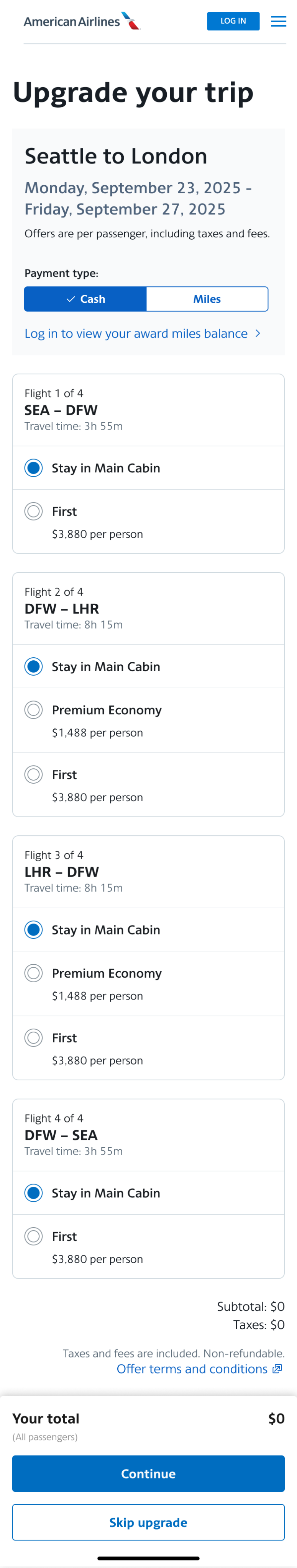Select Cash payment type

click(x=85, y=299)
